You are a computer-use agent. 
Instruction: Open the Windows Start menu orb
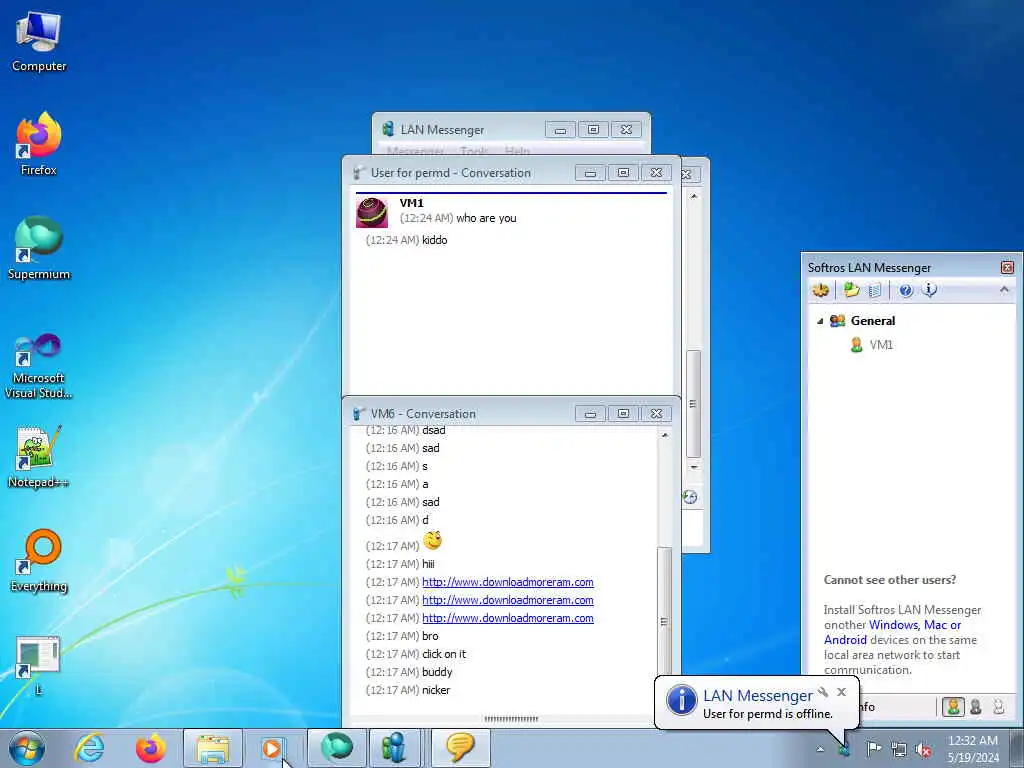point(27,748)
